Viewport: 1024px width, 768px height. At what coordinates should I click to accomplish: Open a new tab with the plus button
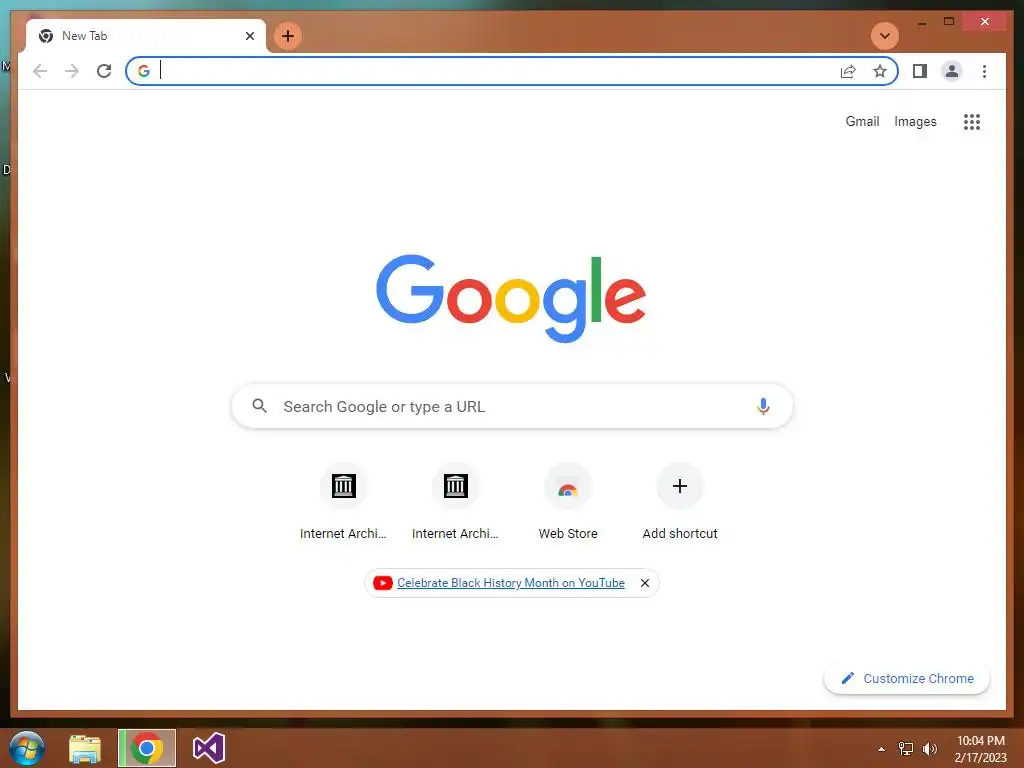coord(287,36)
